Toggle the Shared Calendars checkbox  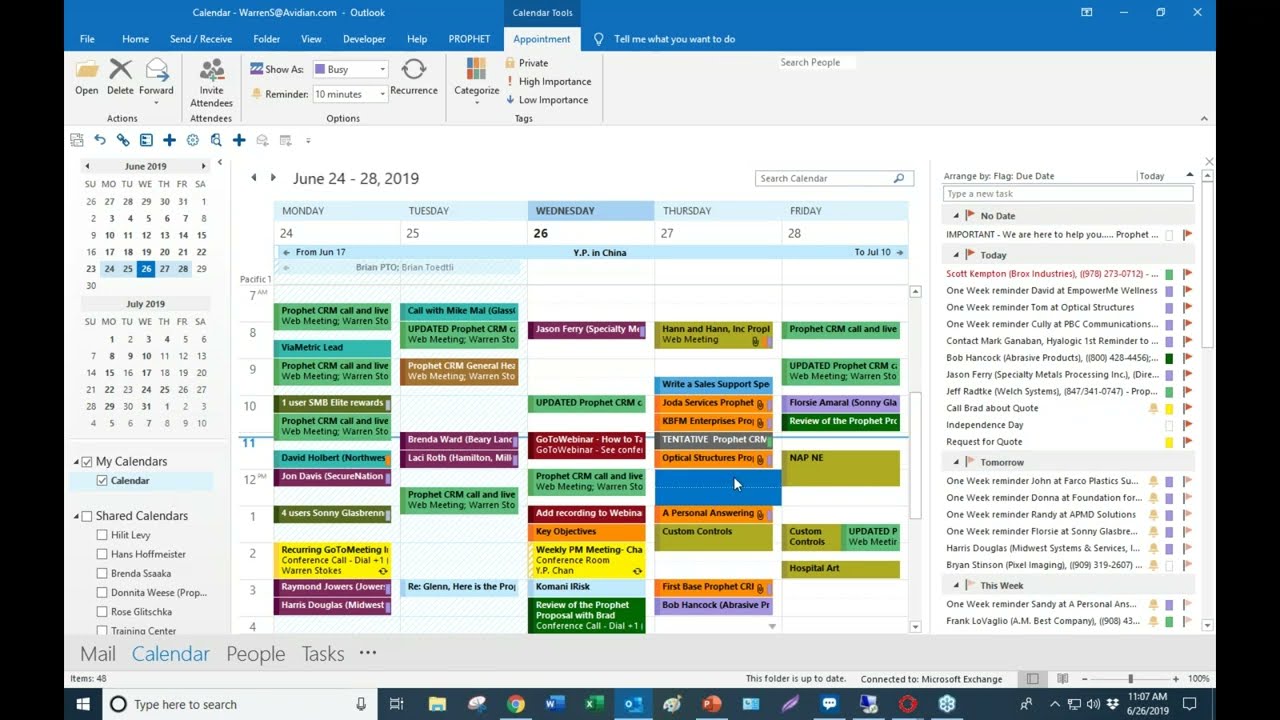87,516
